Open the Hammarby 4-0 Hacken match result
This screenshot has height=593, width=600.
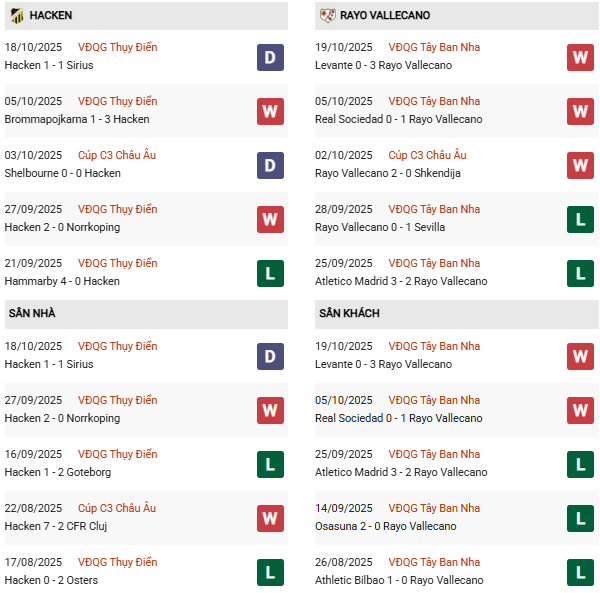[x=64, y=281]
